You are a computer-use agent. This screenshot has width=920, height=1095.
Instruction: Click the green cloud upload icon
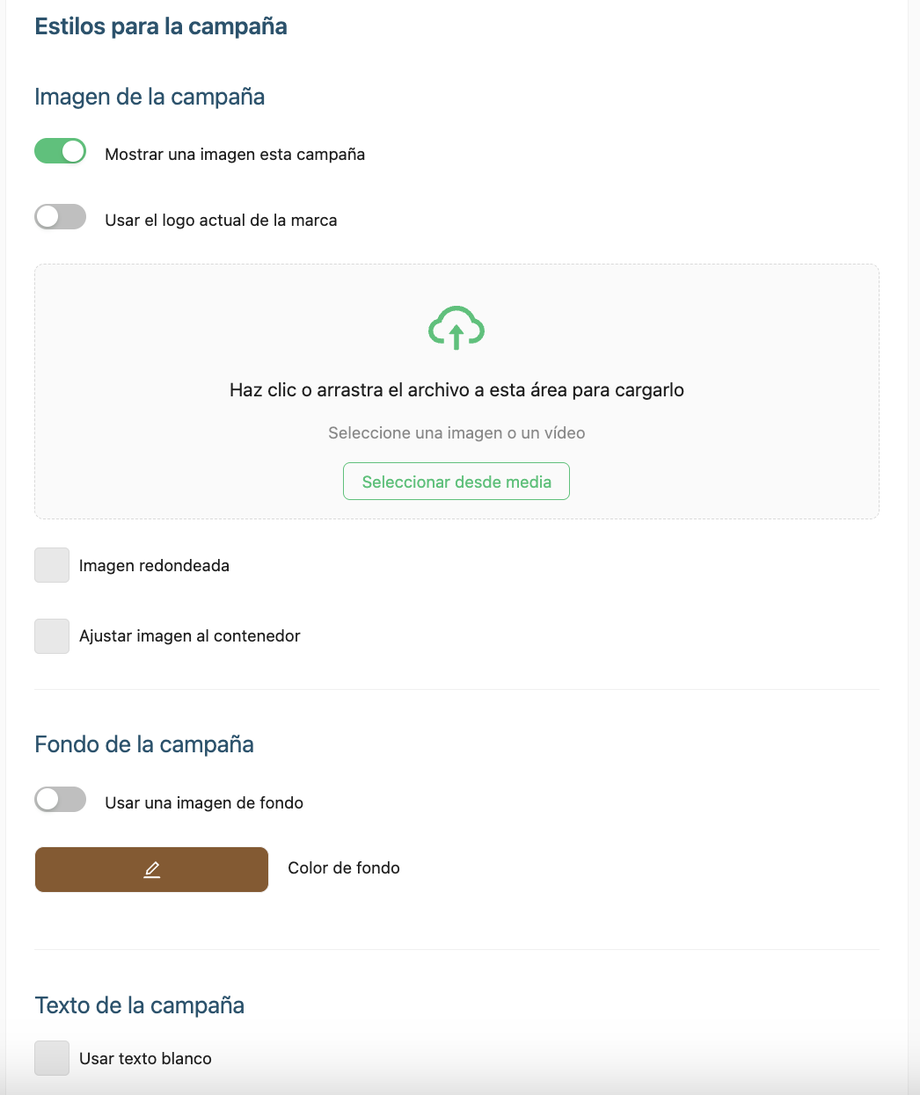tap(456, 328)
